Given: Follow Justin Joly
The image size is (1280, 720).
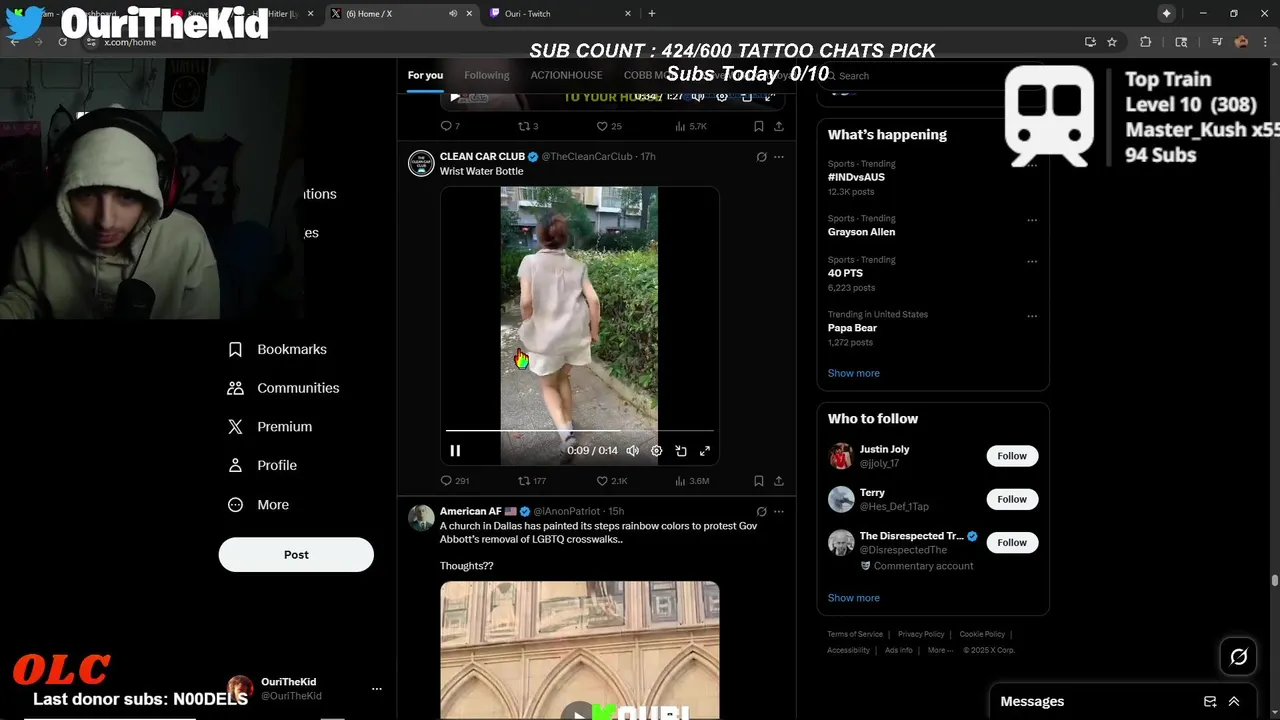Looking at the screenshot, I should (x=1012, y=456).
